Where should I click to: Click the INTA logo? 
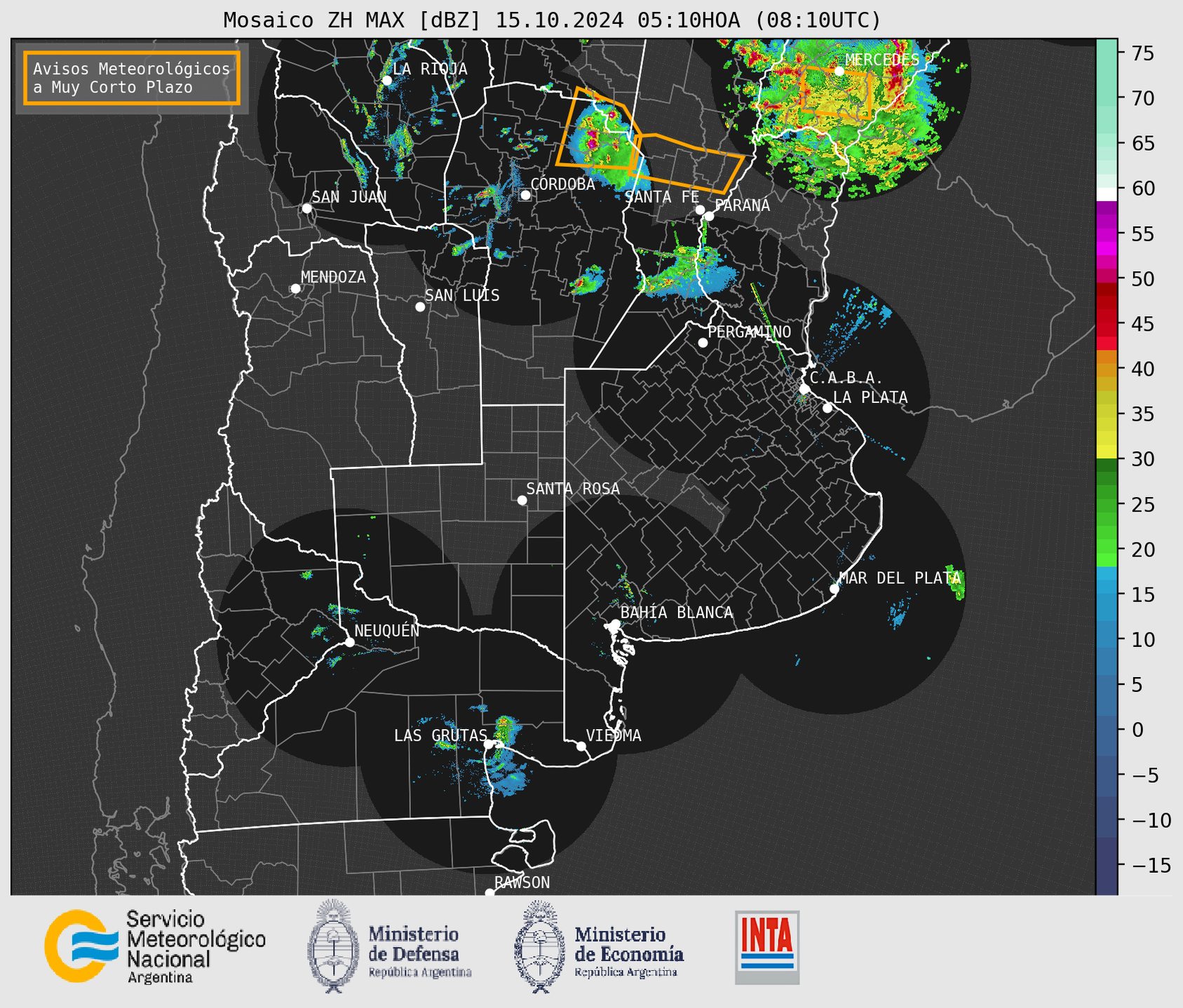click(x=767, y=947)
